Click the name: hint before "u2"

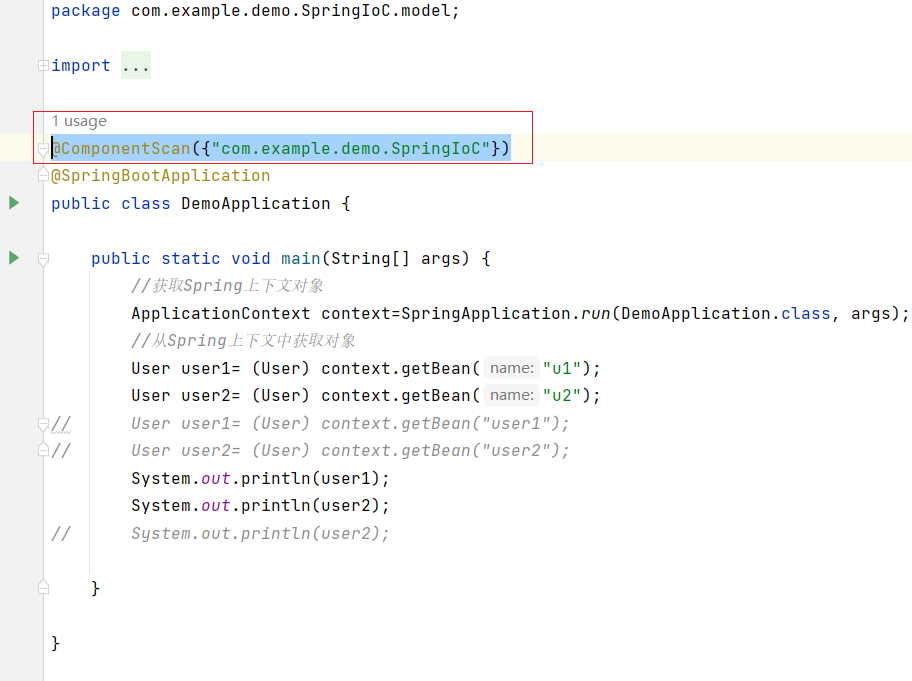point(511,395)
